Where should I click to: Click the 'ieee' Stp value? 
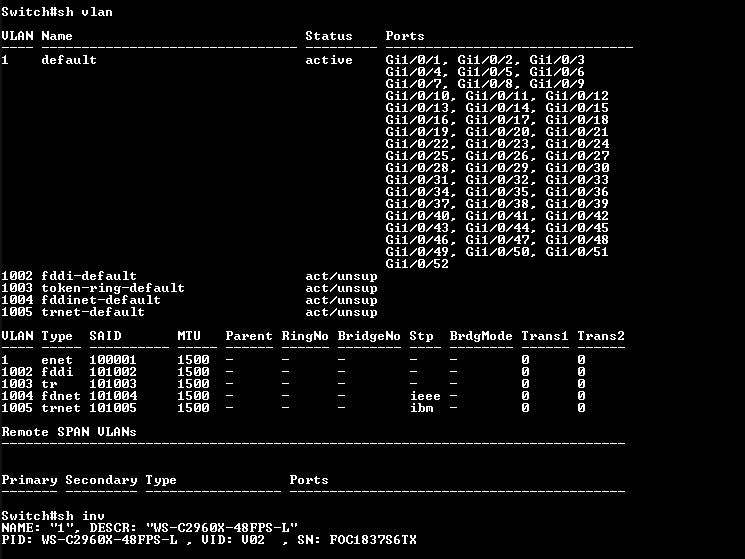pyautogui.click(x=425, y=396)
